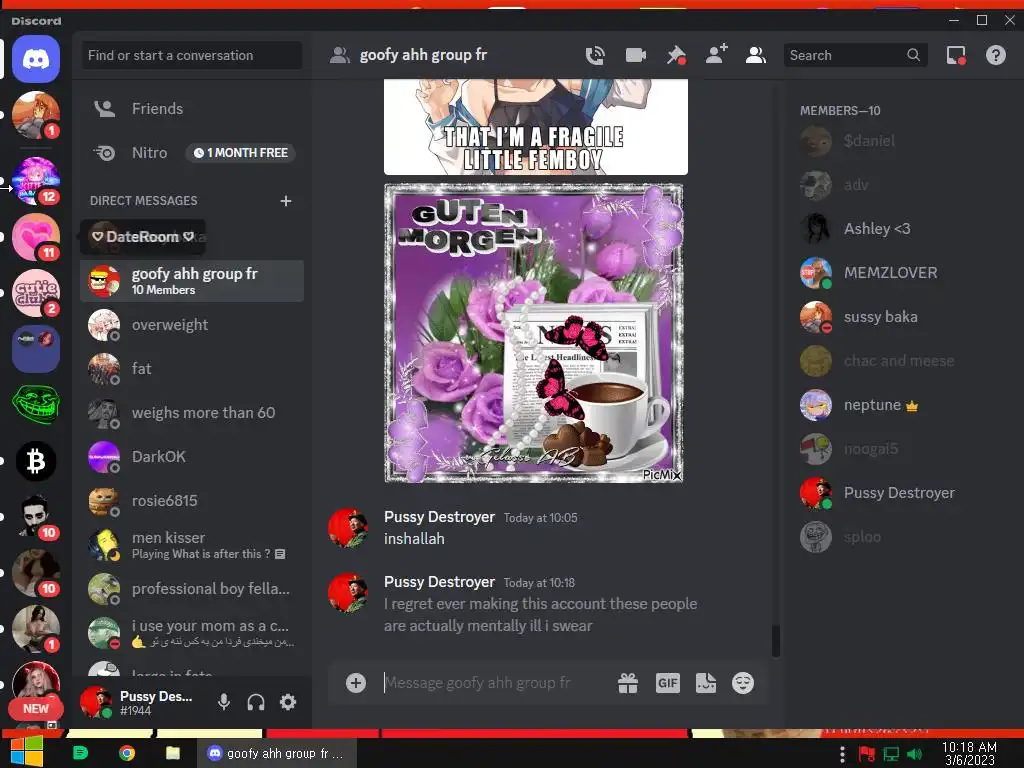The height and width of the screenshot is (768, 1024).
Task: Select goofy ahh group fr conversation
Action: [x=191, y=281]
